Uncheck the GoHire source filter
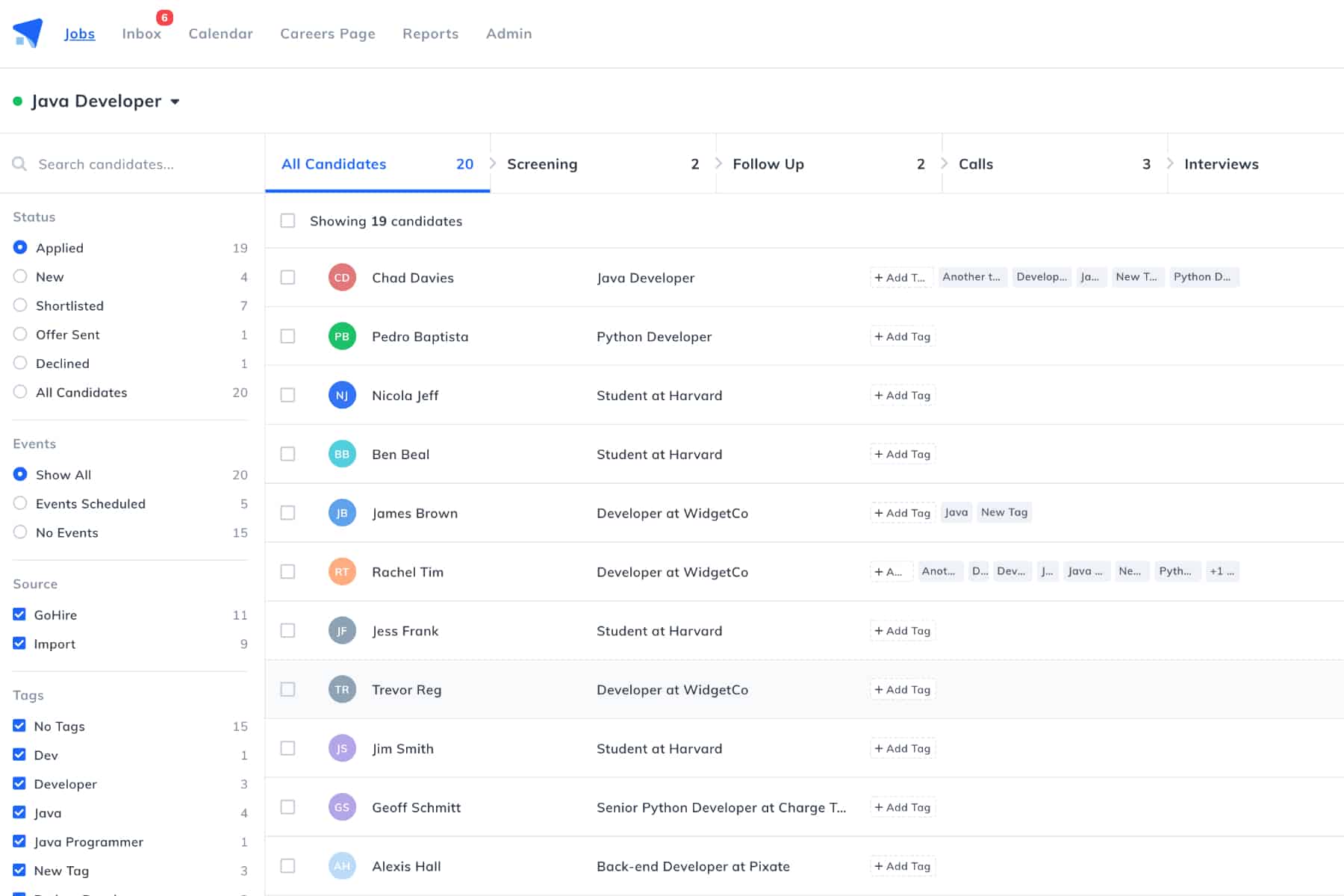This screenshot has height=896, width=1344. coord(19,615)
